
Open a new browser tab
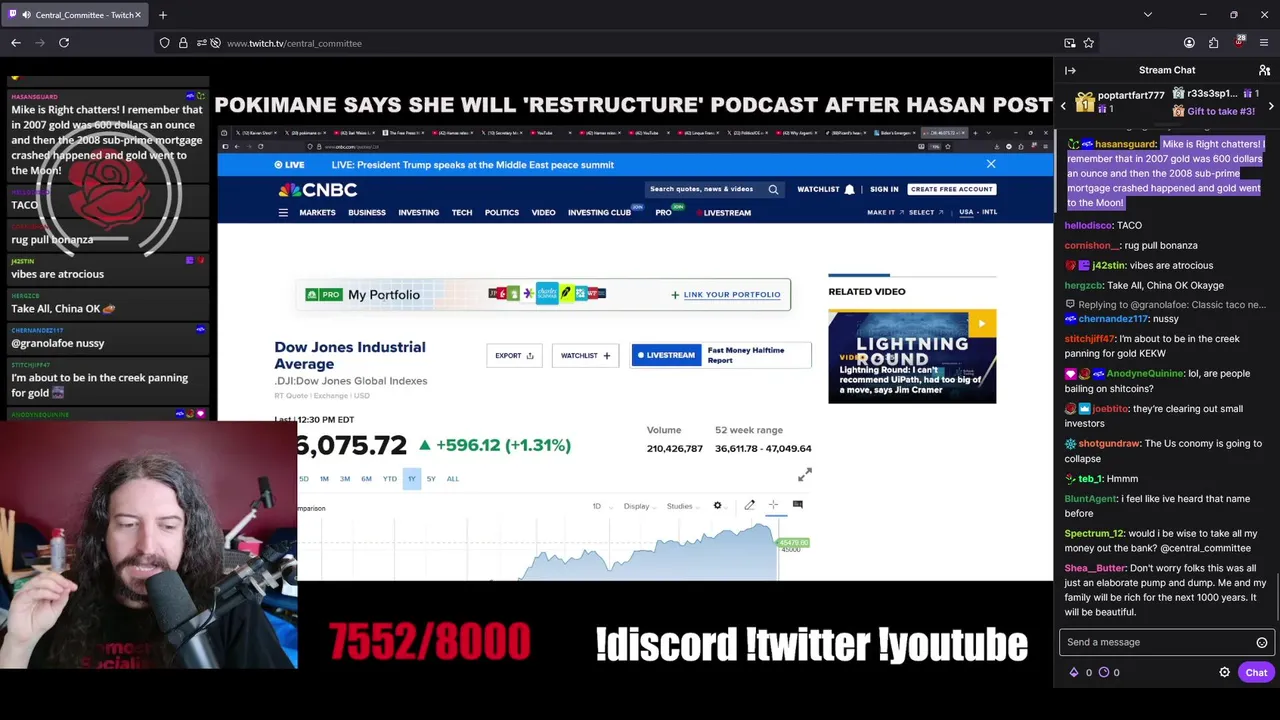(163, 15)
